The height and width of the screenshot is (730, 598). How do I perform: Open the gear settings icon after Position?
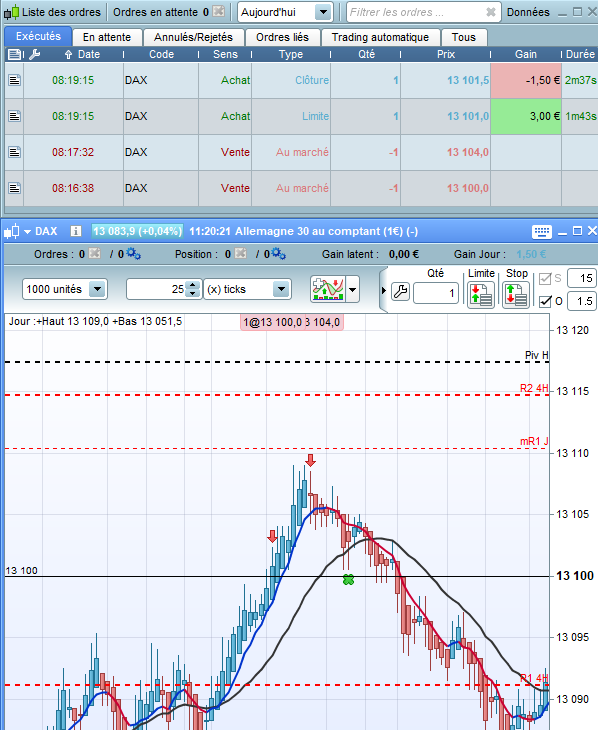[279, 254]
